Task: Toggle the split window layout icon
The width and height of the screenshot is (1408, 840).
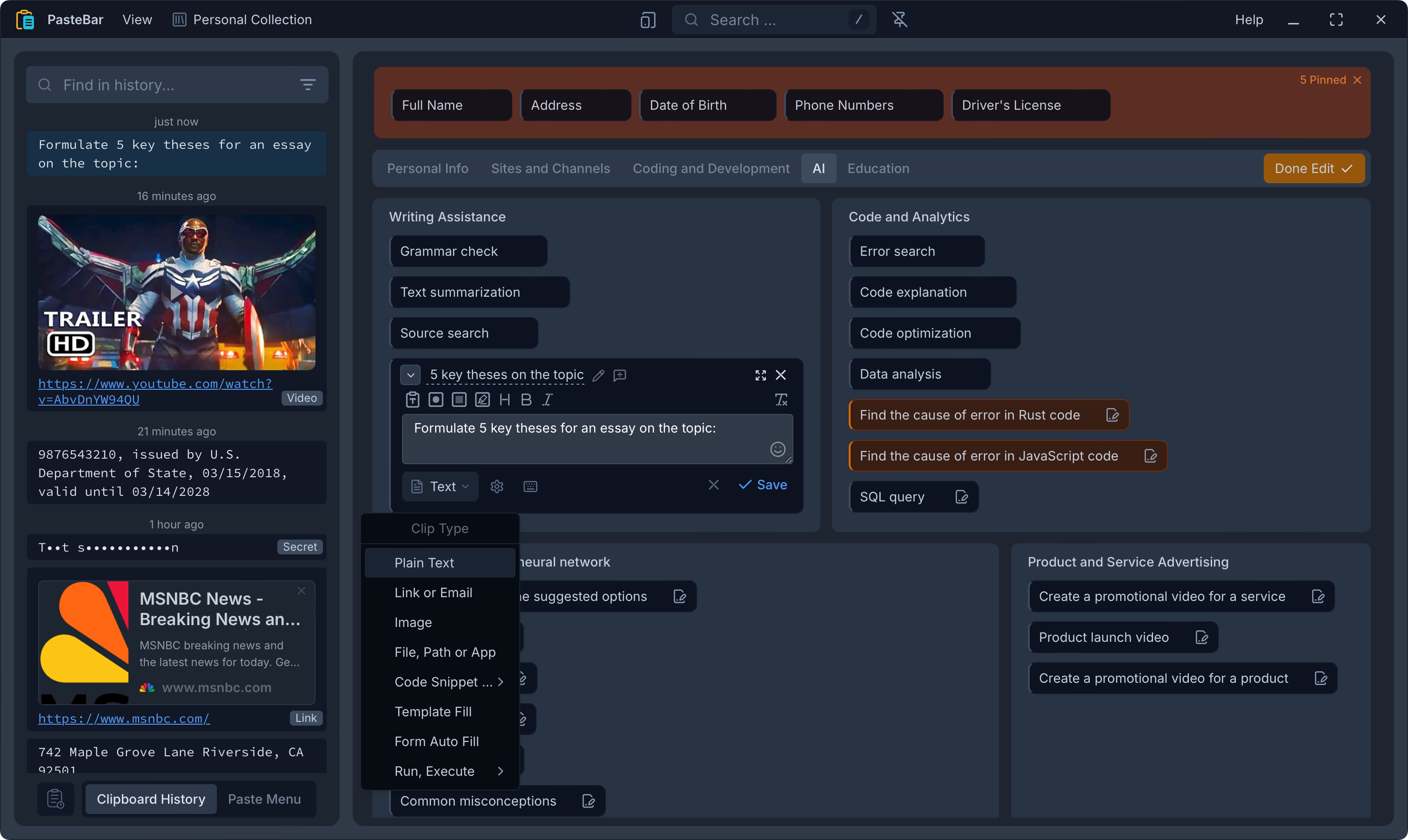Action: pyautogui.click(x=648, y=20)
